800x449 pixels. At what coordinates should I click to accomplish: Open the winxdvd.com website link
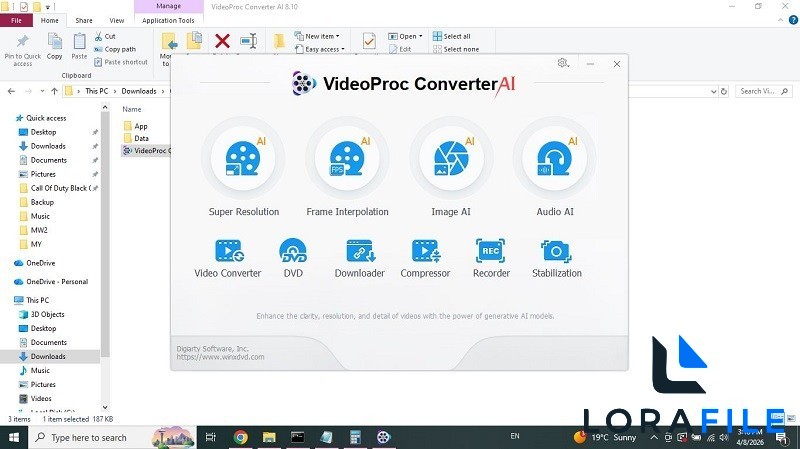(x=220, y=357)
